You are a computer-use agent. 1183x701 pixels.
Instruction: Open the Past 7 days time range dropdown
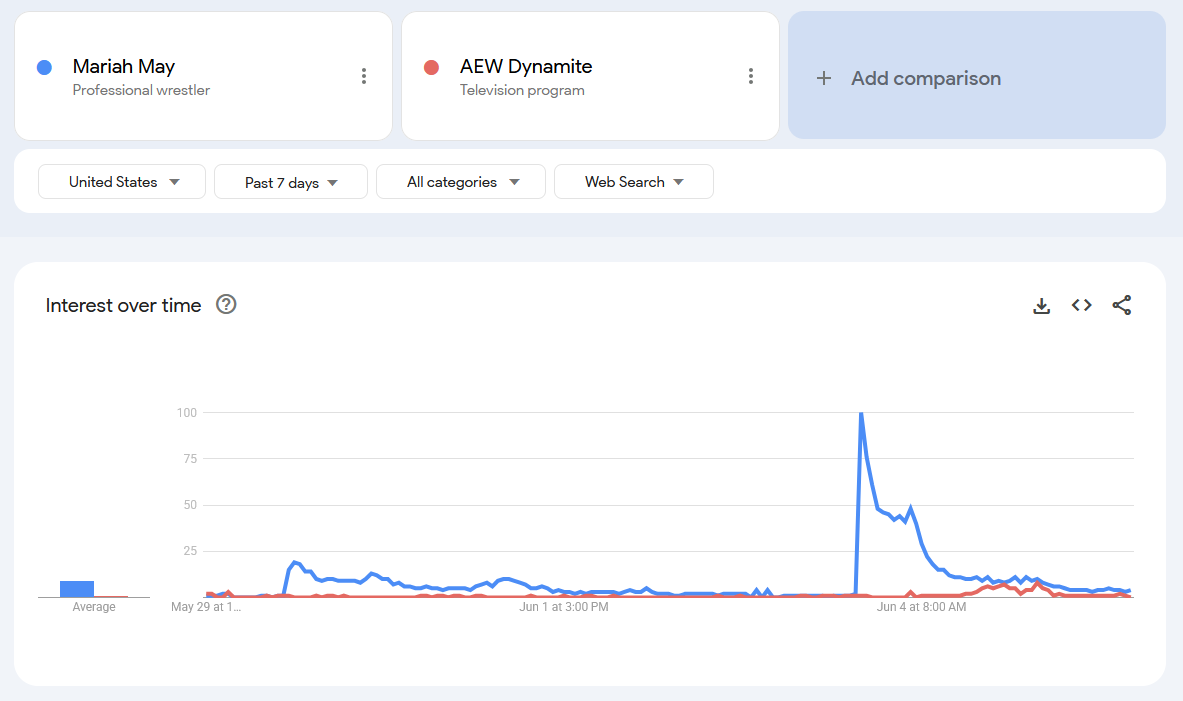[291, 182]
